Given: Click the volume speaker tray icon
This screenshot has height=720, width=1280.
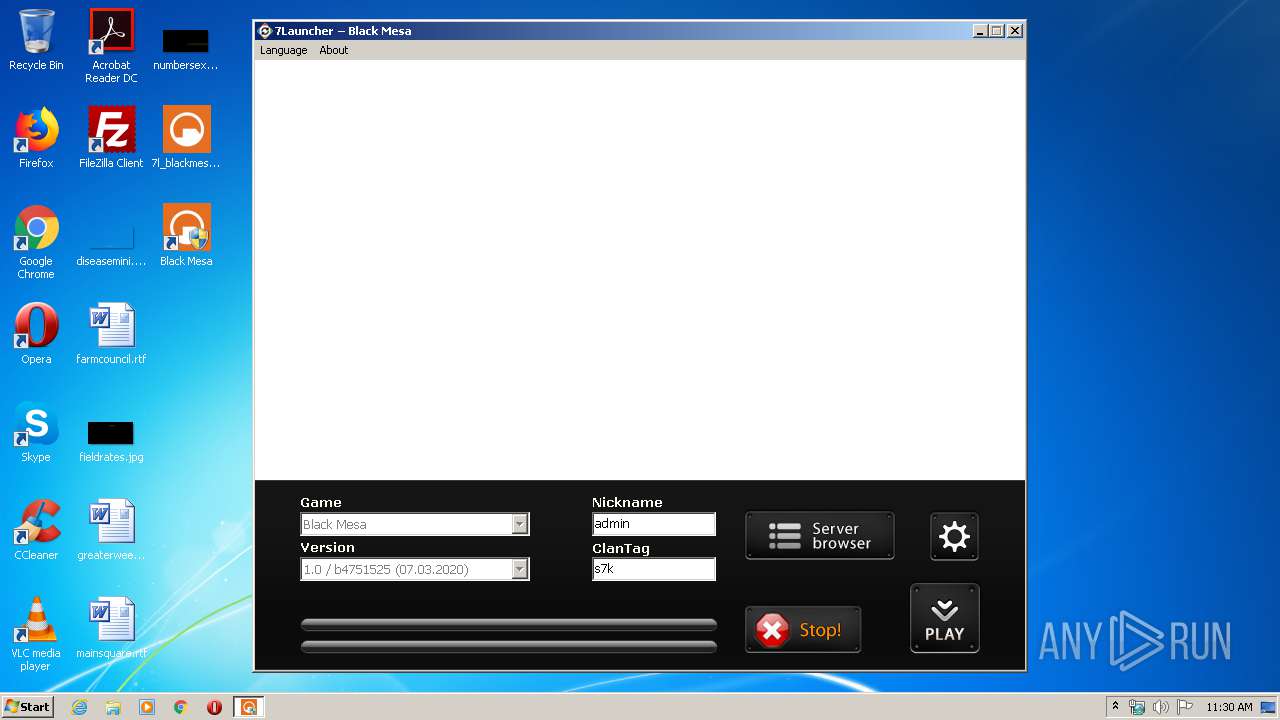Looking at the screenshot, I should coord(1160,706).
